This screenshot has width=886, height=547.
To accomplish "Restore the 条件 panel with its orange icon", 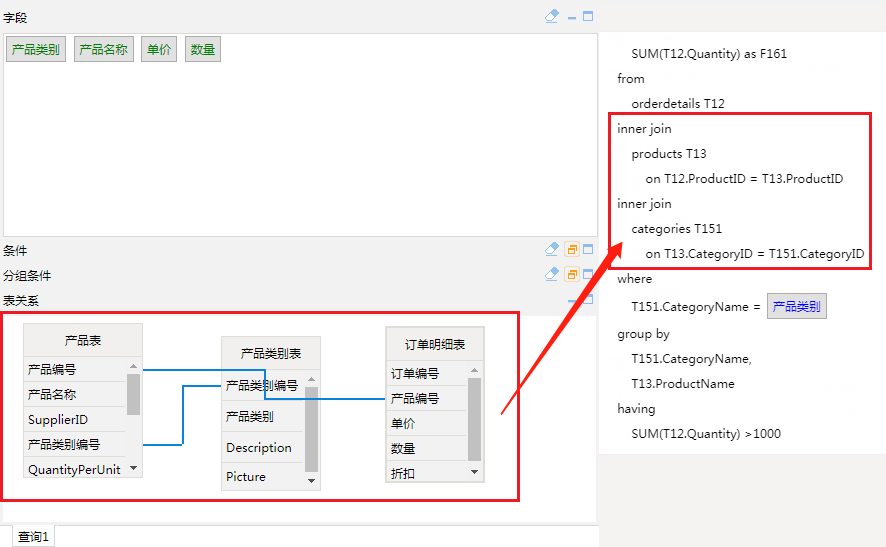I will pos(572,249).
